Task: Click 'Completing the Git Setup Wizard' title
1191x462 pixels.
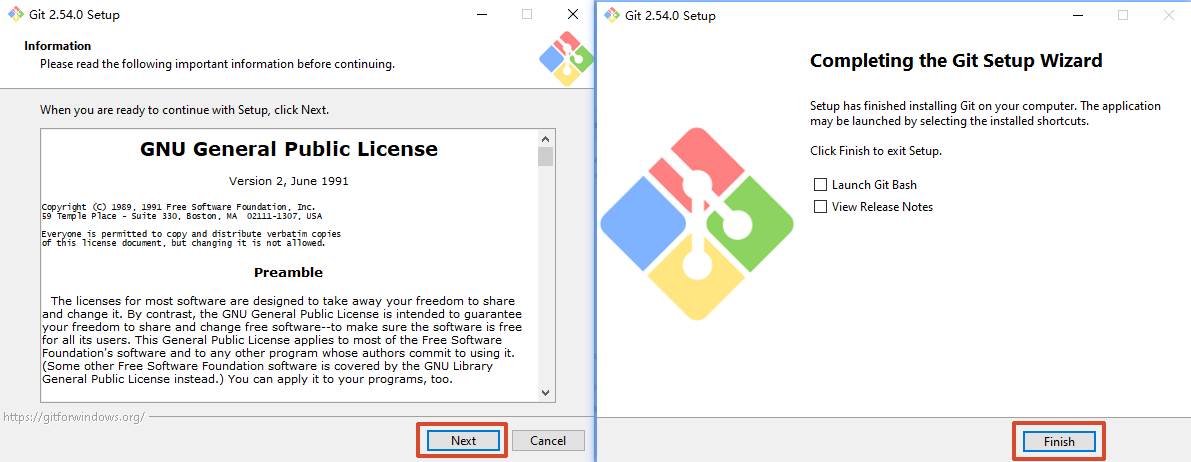Action: click(x=956, y=61)
